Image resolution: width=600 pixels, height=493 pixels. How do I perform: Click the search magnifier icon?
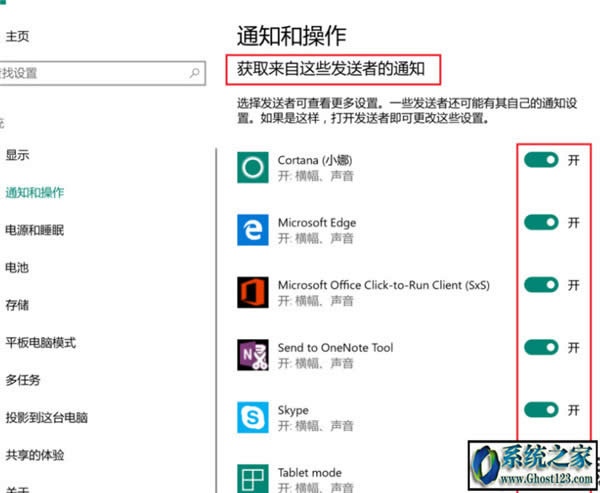(x=195, y=73)
